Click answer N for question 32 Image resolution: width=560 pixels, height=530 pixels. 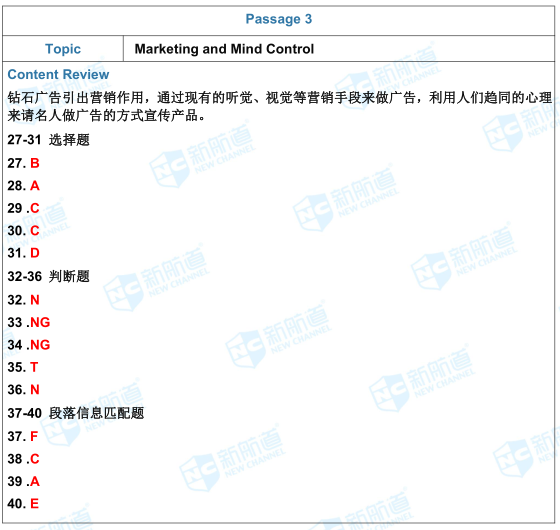(35, 300)
